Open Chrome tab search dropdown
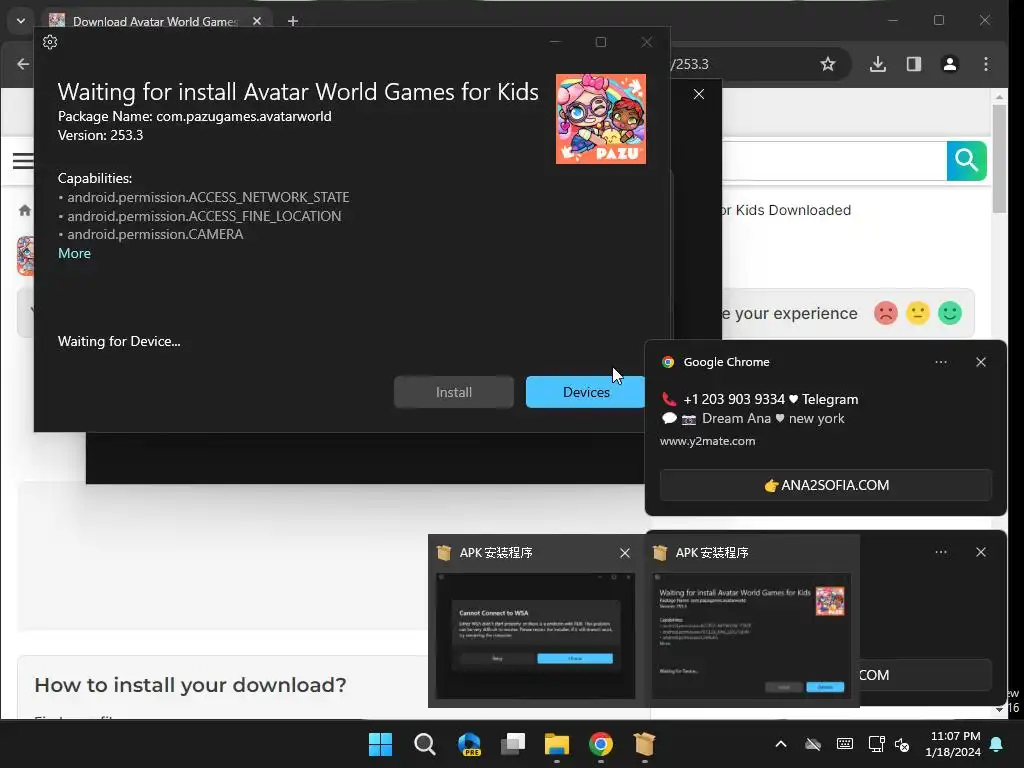Image resolution: width=1024 pixels, height=768 pixels. (x=21, y=21)
